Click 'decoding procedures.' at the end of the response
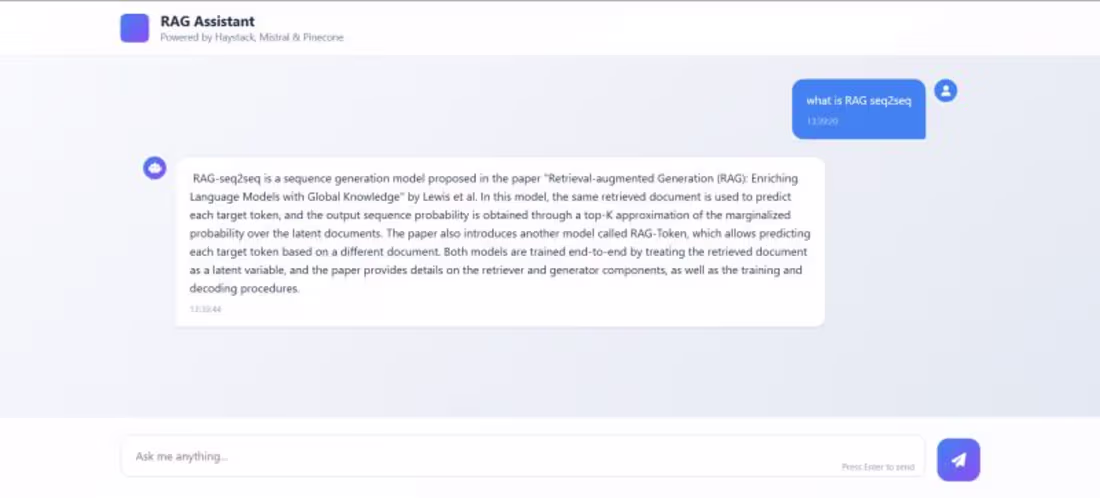The width and height of the screenshot is (1100, 498). click(x=245, y=288)
